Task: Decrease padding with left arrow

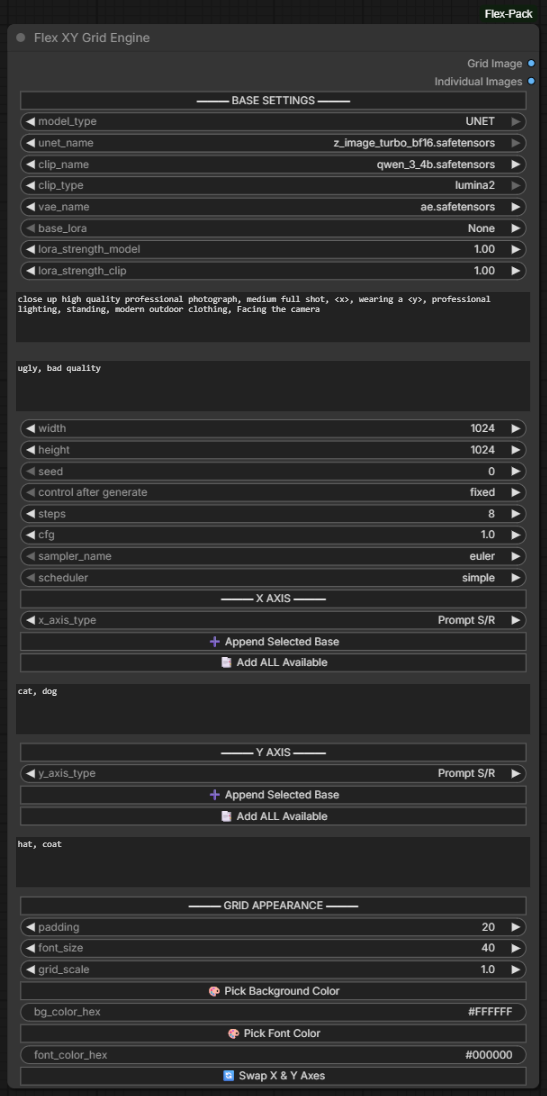Action: pos(30,927)
